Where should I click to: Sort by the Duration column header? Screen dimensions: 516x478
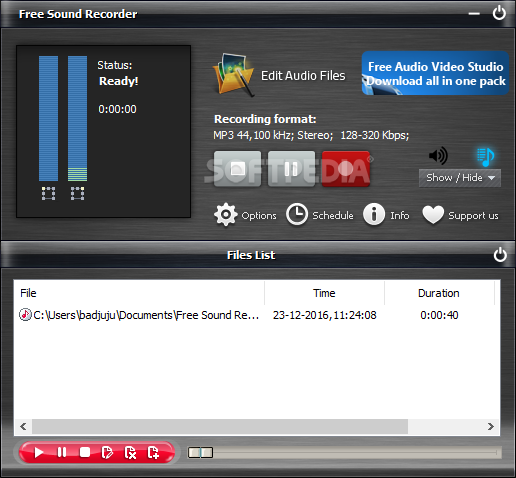pos(439,293)
